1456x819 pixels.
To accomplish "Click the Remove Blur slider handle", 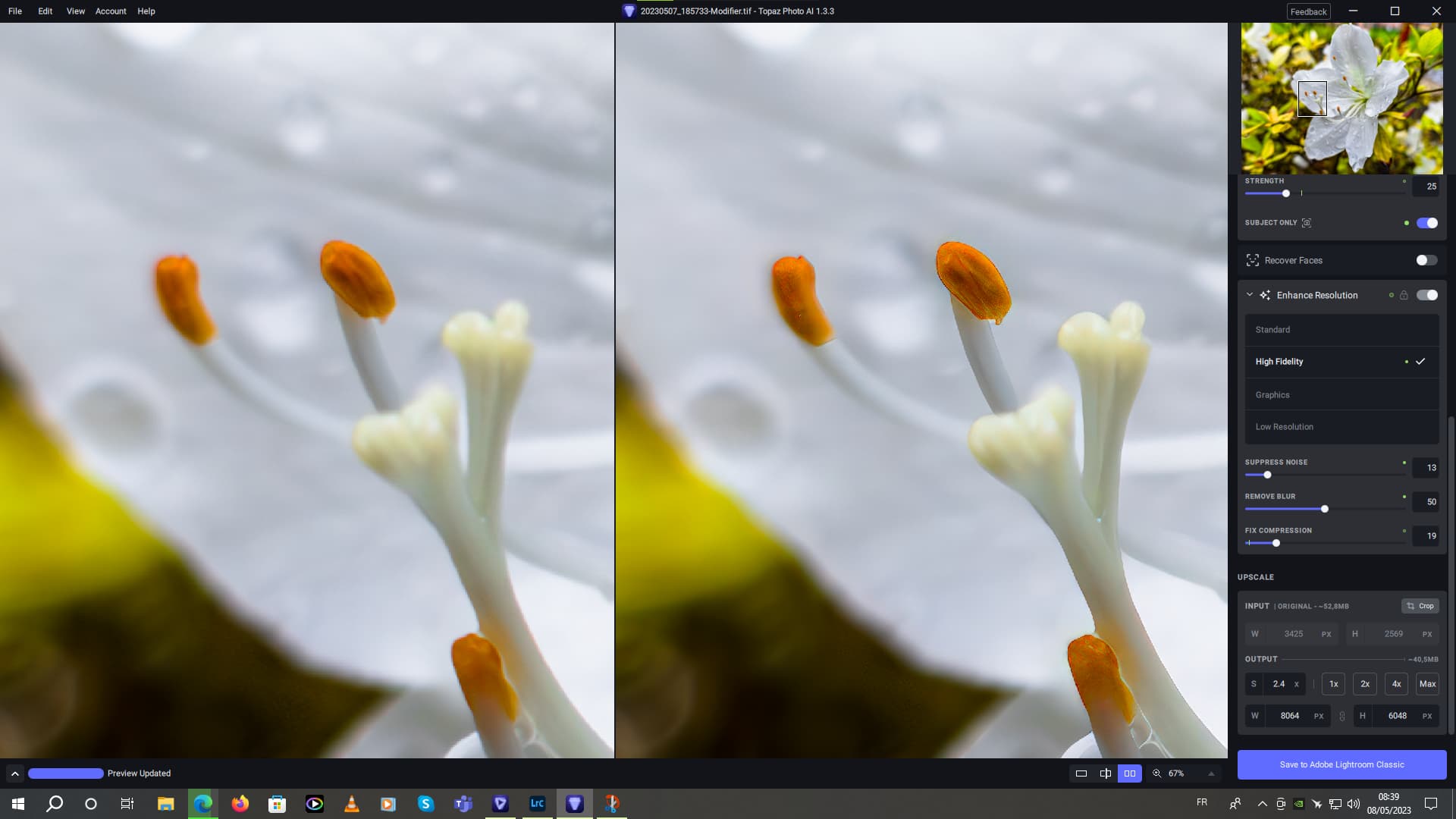I will [1325, 509].
